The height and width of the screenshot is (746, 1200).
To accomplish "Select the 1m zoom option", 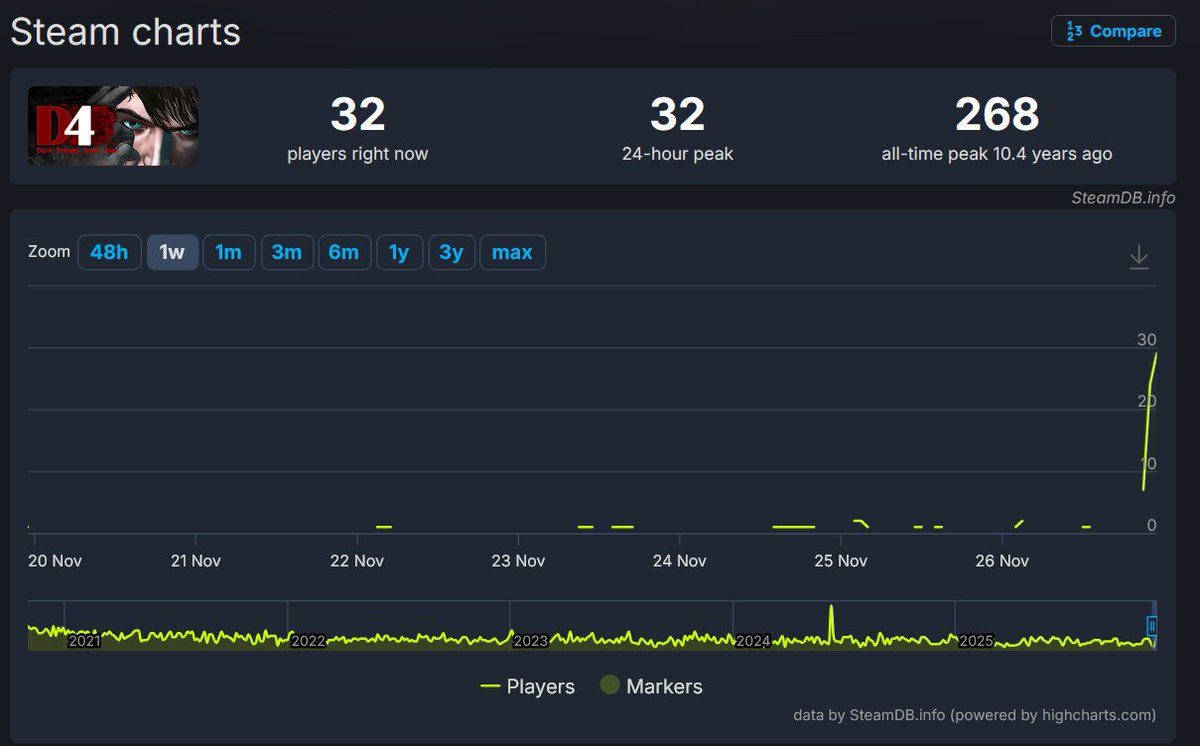I will [x=229, y=252].
